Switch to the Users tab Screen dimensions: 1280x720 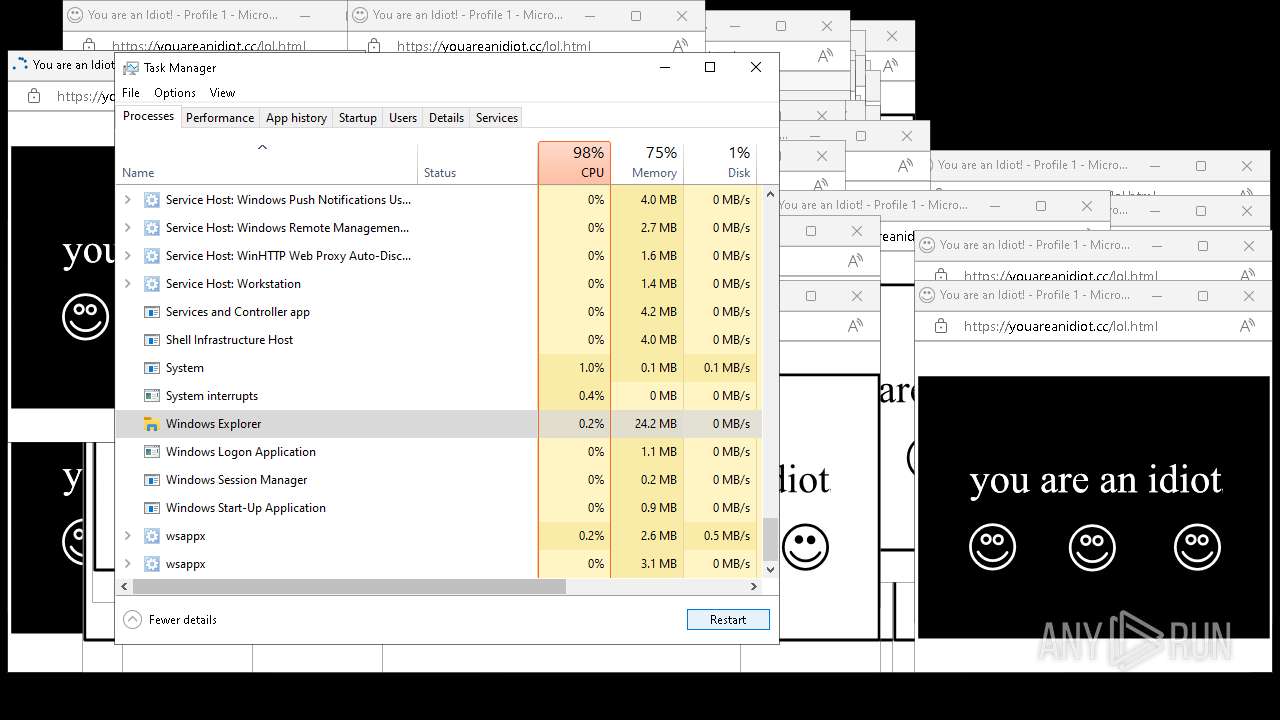(x=403, y=118)
